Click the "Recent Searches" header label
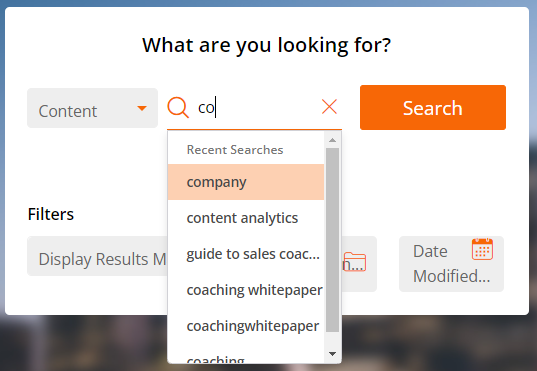Screen dimensions: 537x371 click(235, 150)
